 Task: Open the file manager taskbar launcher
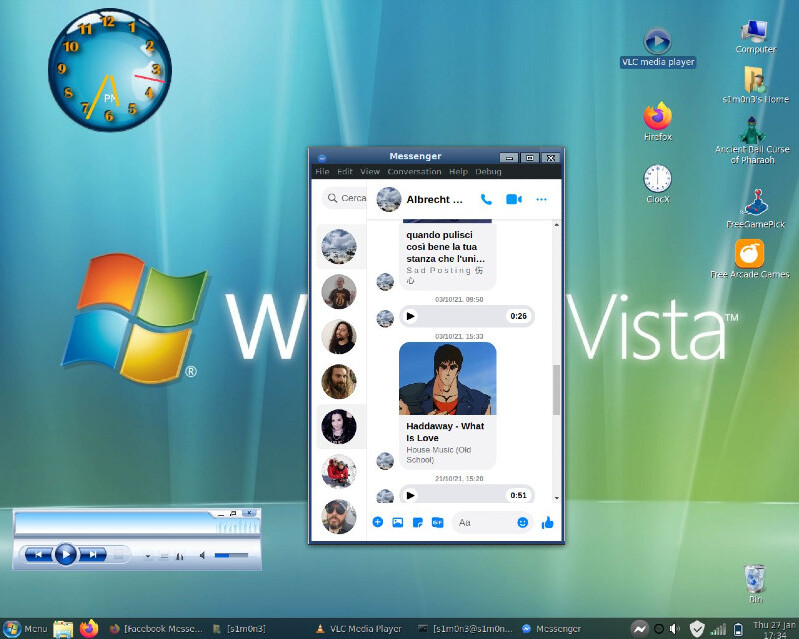click(63, 629)
